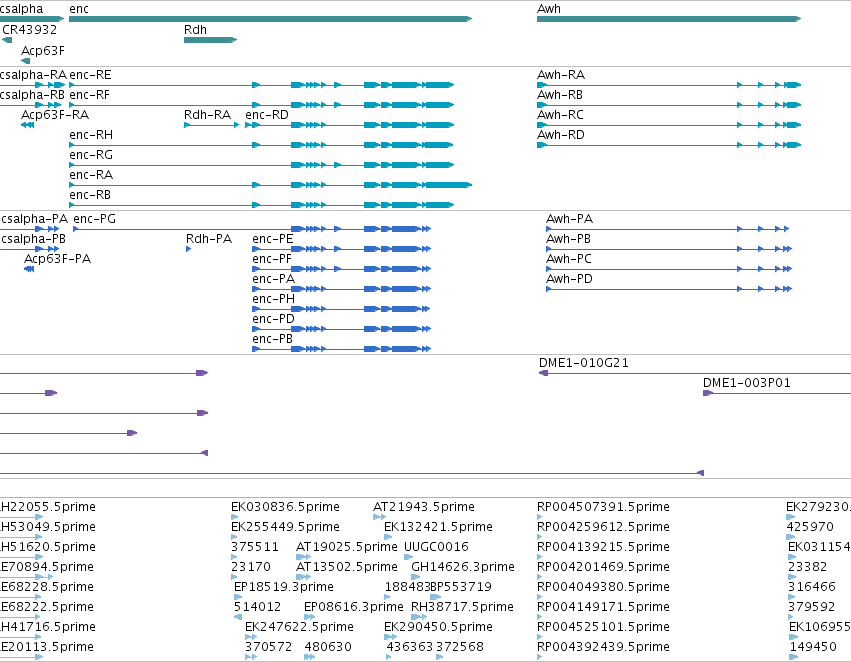Click the 514012 EST label

[x=258, y=607]
